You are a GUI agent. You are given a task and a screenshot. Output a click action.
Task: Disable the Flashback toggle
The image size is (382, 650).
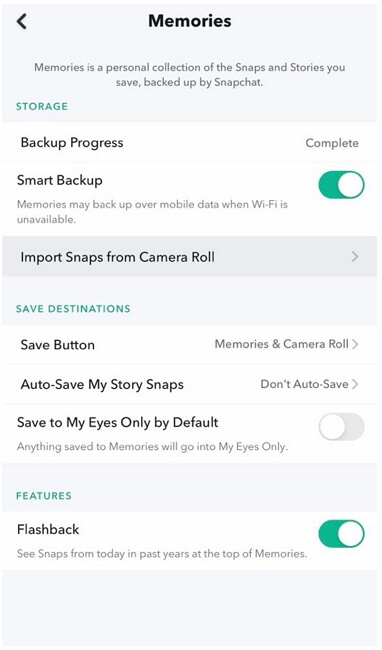341,534
